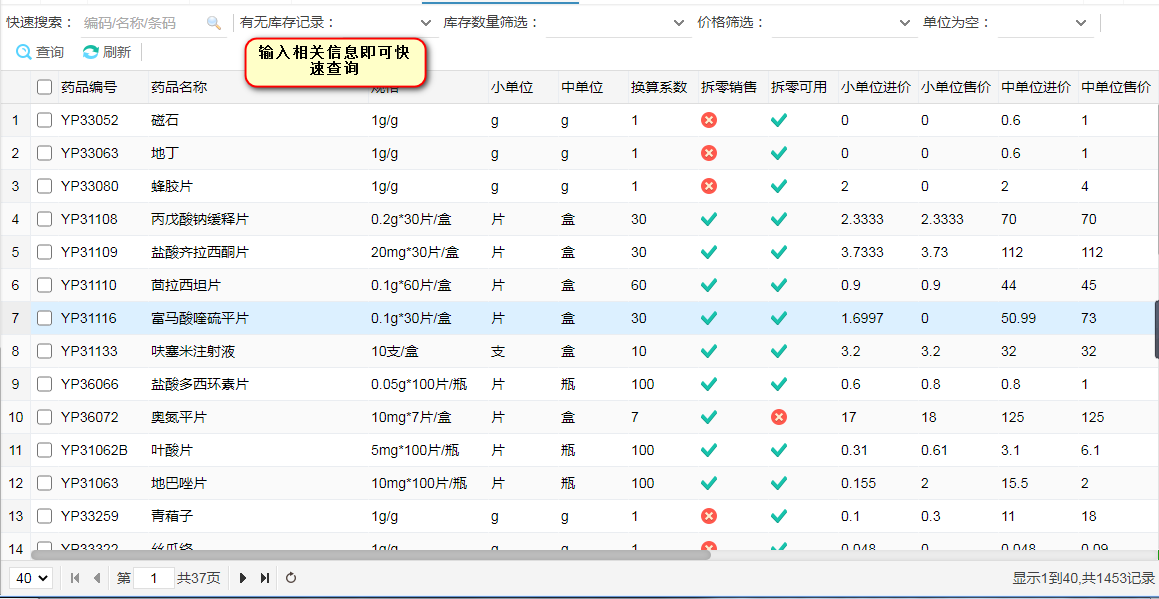Viewport: 1159px width, 599px height.
Task: Click 拆零可用 checkmark for 地巴唑片
Action: (x=778, y=483)
